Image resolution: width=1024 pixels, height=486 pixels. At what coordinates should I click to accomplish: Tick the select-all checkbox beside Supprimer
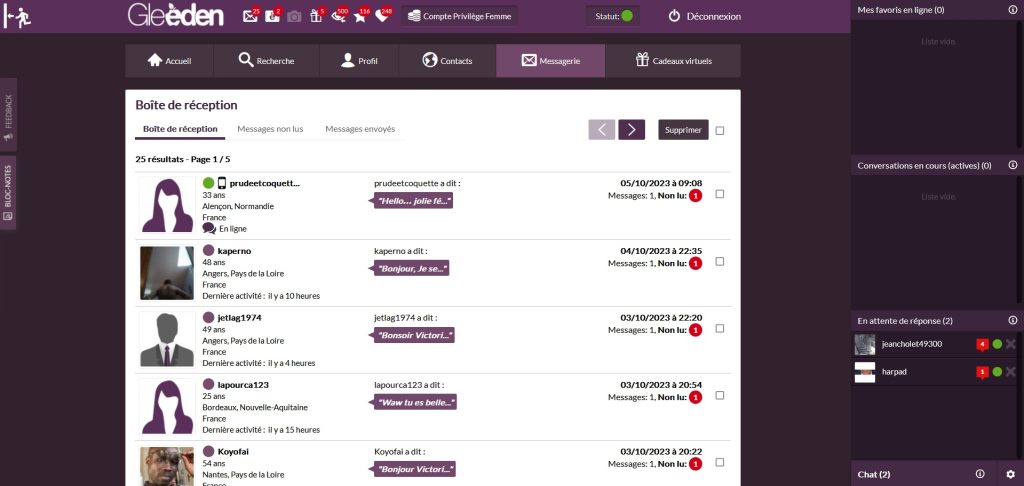(x=720, y=130)
